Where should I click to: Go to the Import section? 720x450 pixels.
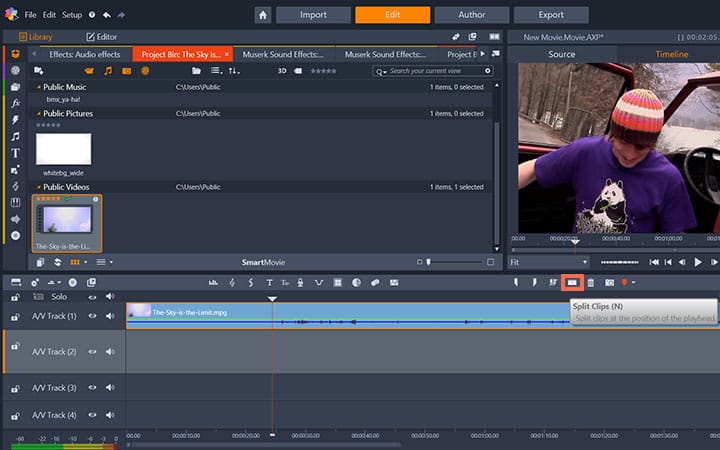313,15
